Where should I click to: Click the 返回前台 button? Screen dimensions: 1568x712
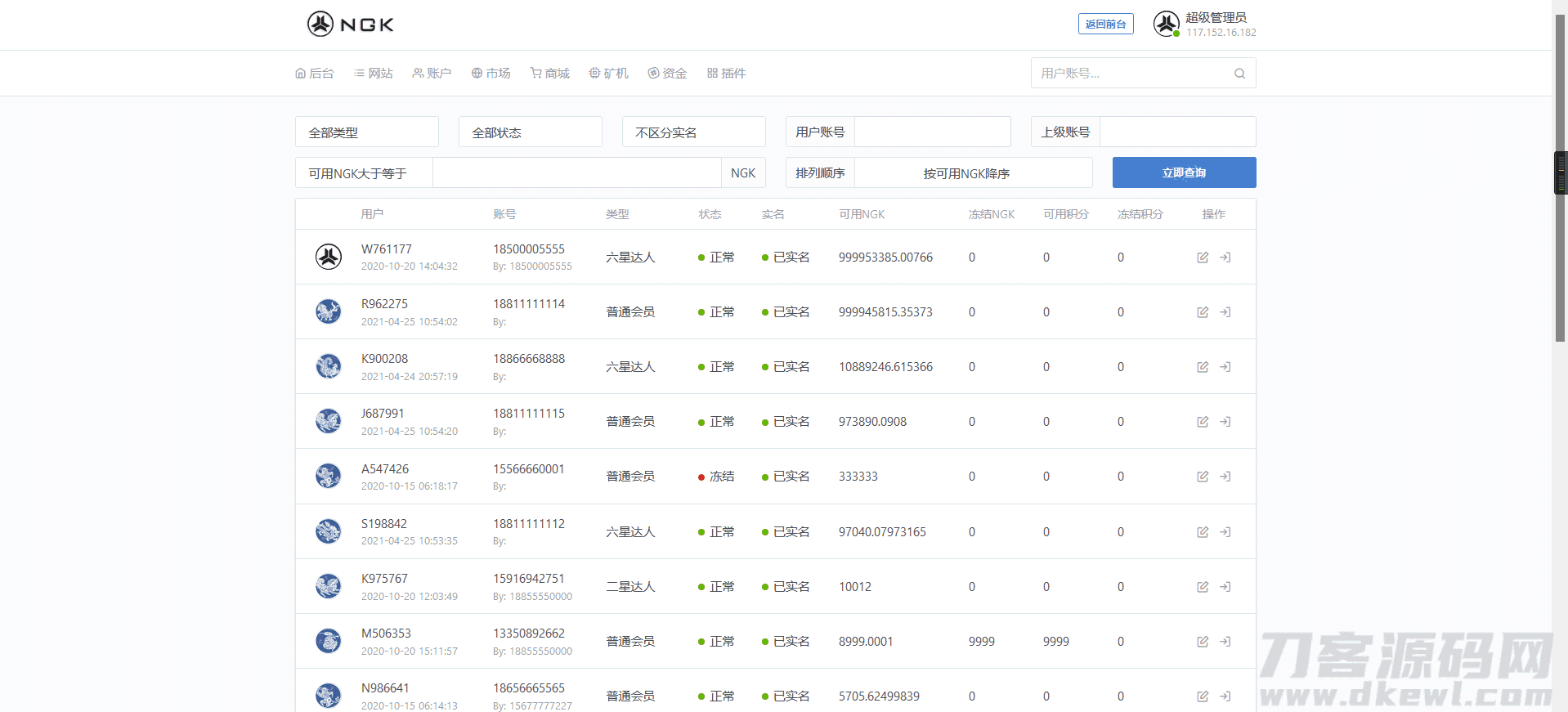pos(1105,25)
